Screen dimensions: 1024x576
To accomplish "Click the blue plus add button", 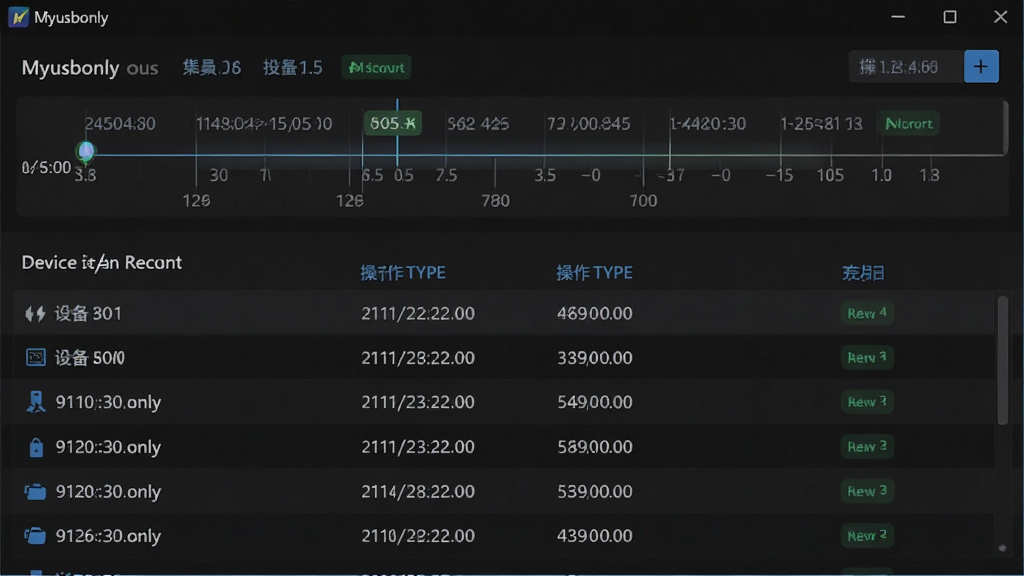I will [981, 67].
